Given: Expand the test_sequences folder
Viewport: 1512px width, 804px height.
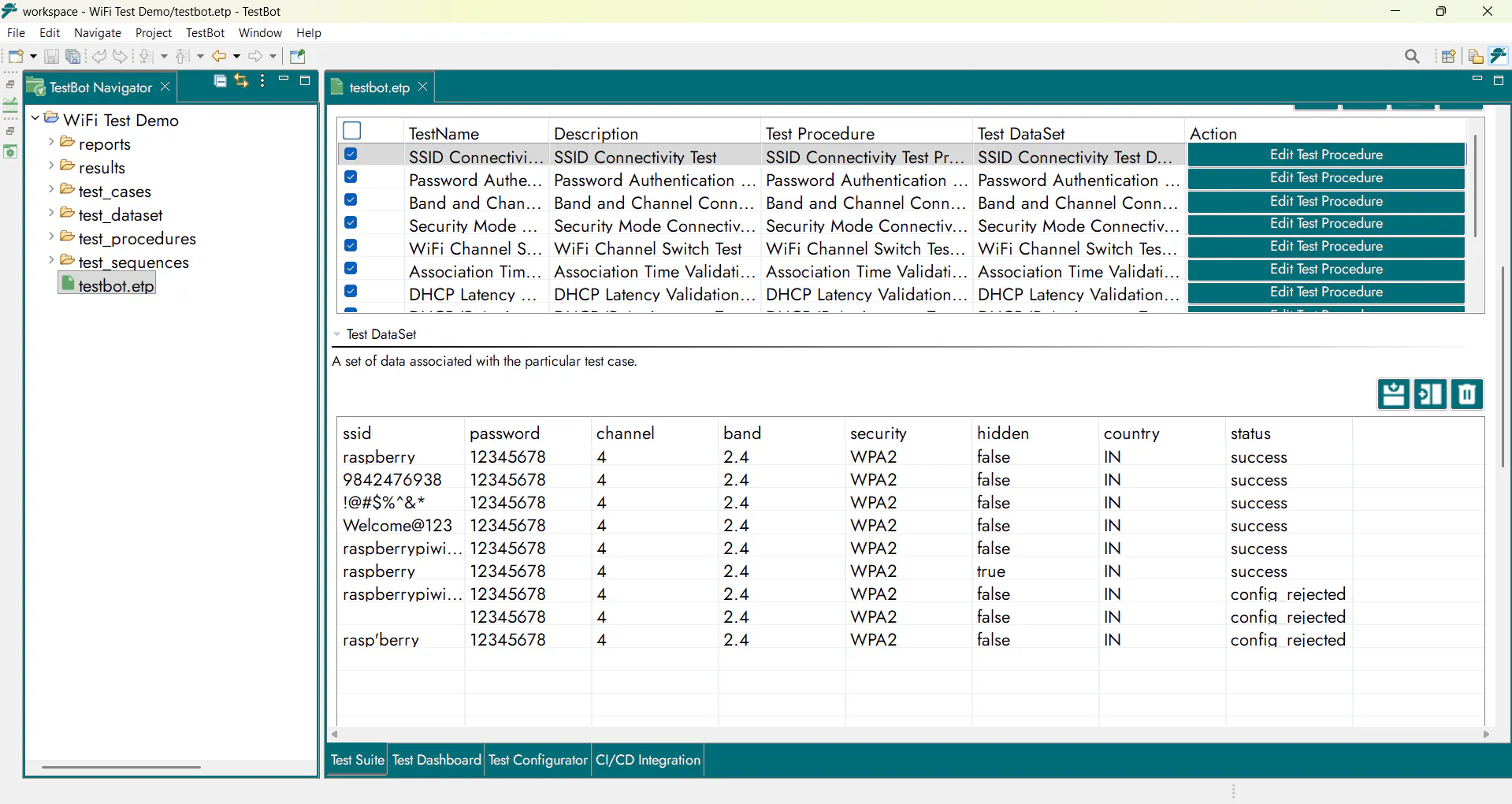Looking at the screenshot, I should [x=51, y=260].
